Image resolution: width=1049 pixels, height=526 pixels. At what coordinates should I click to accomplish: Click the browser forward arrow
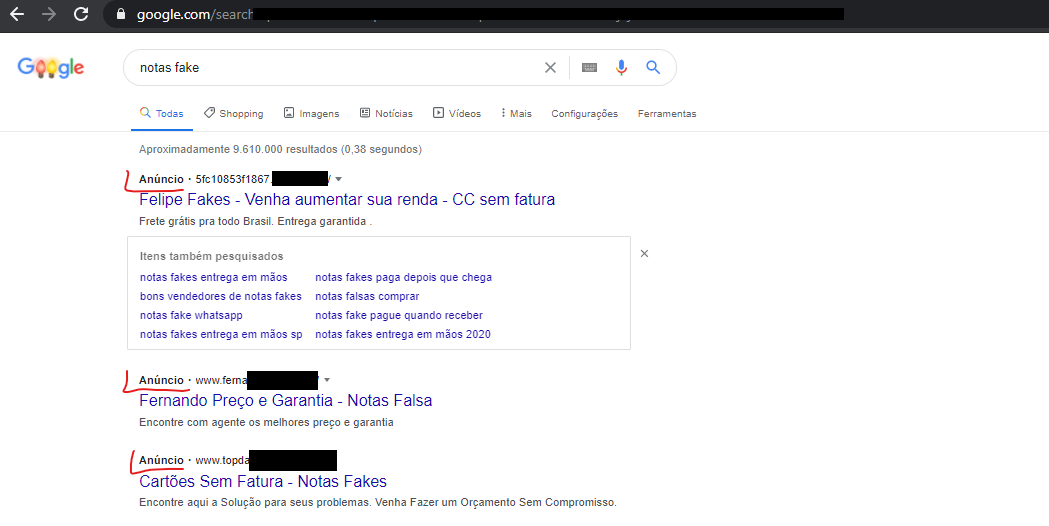pos(49,14)
